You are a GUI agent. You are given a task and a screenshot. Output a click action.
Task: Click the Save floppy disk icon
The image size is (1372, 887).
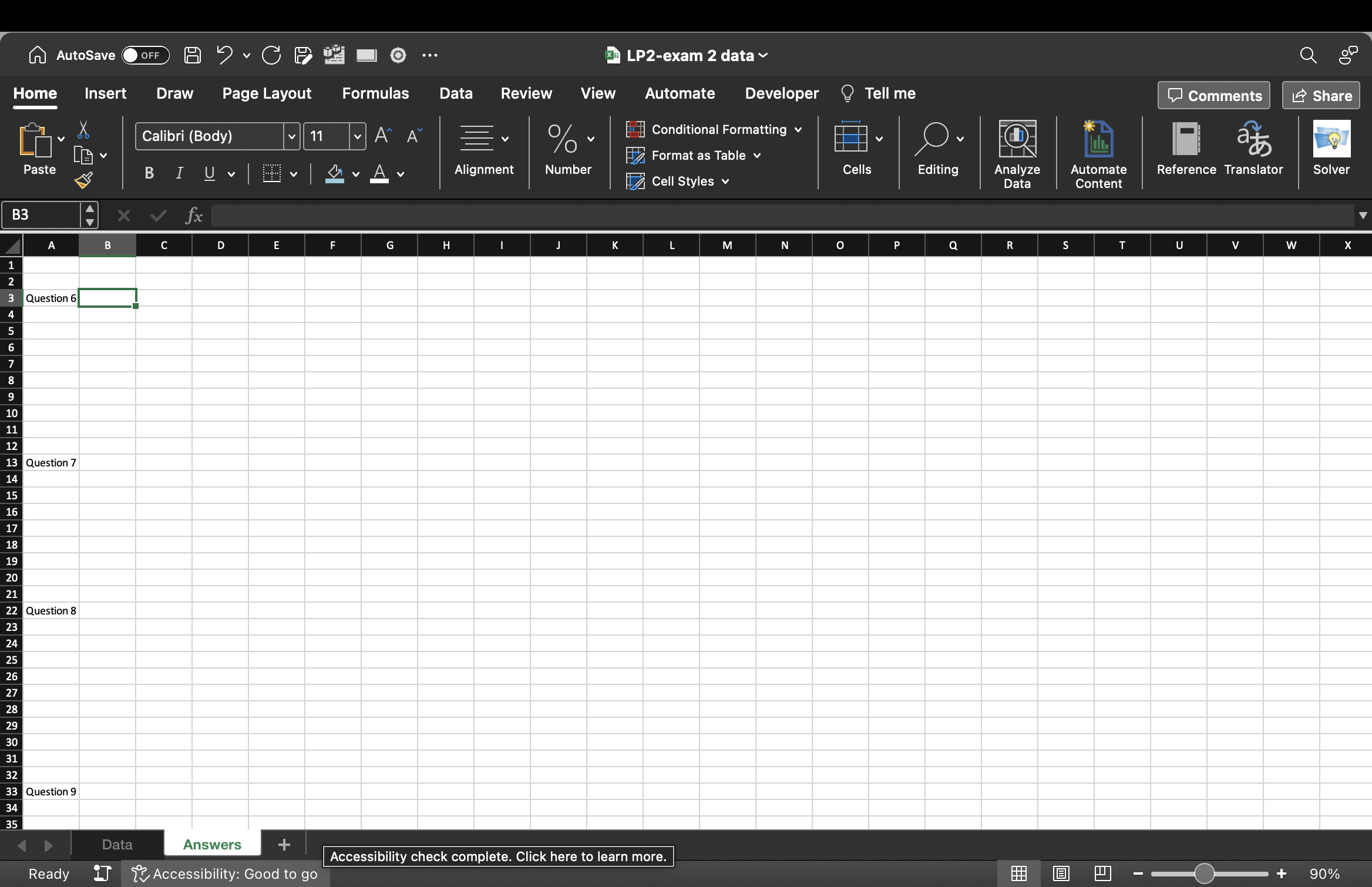(x=193, y=55)
